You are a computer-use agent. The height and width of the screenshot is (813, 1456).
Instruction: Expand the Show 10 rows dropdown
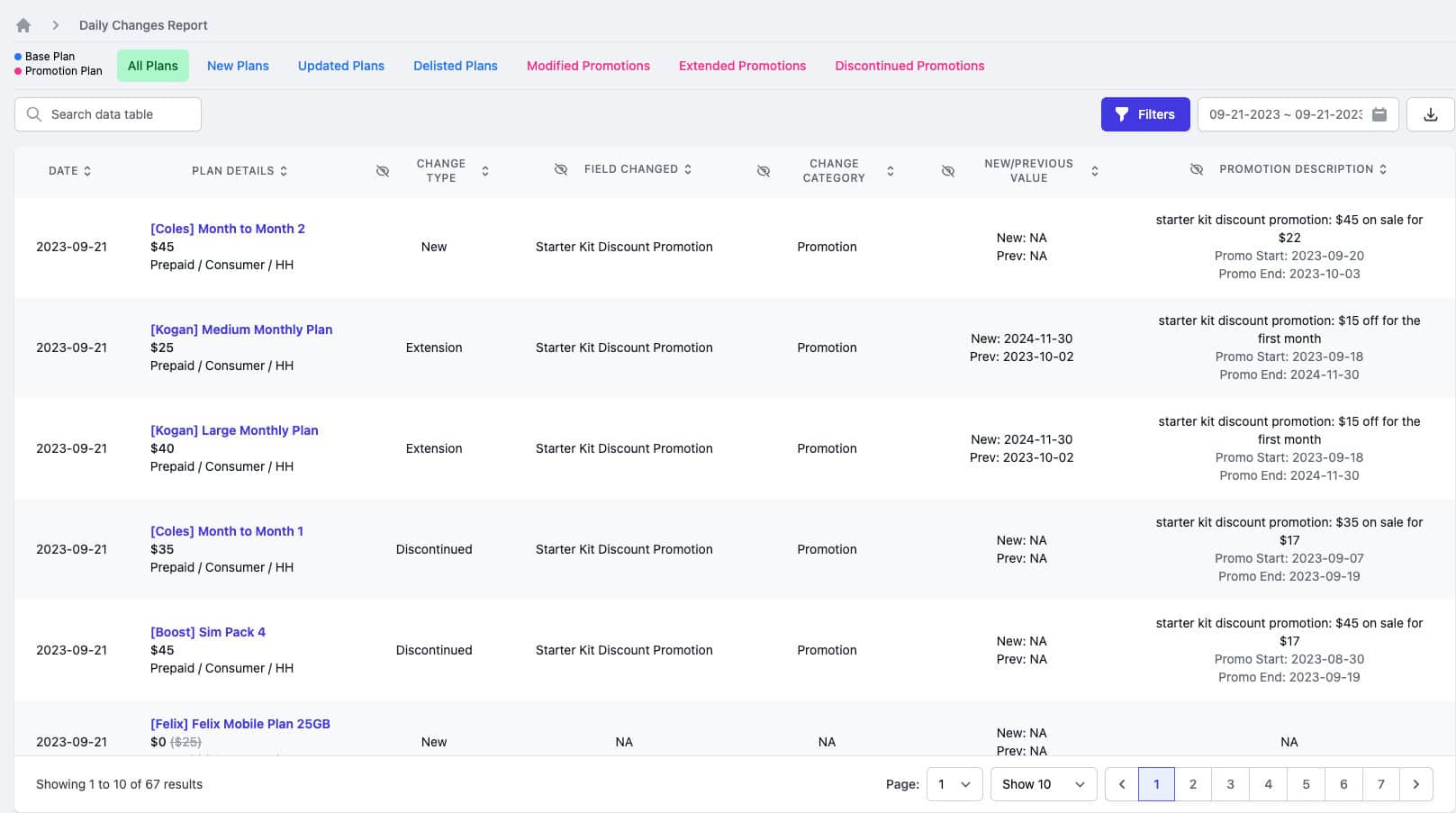1043,784
